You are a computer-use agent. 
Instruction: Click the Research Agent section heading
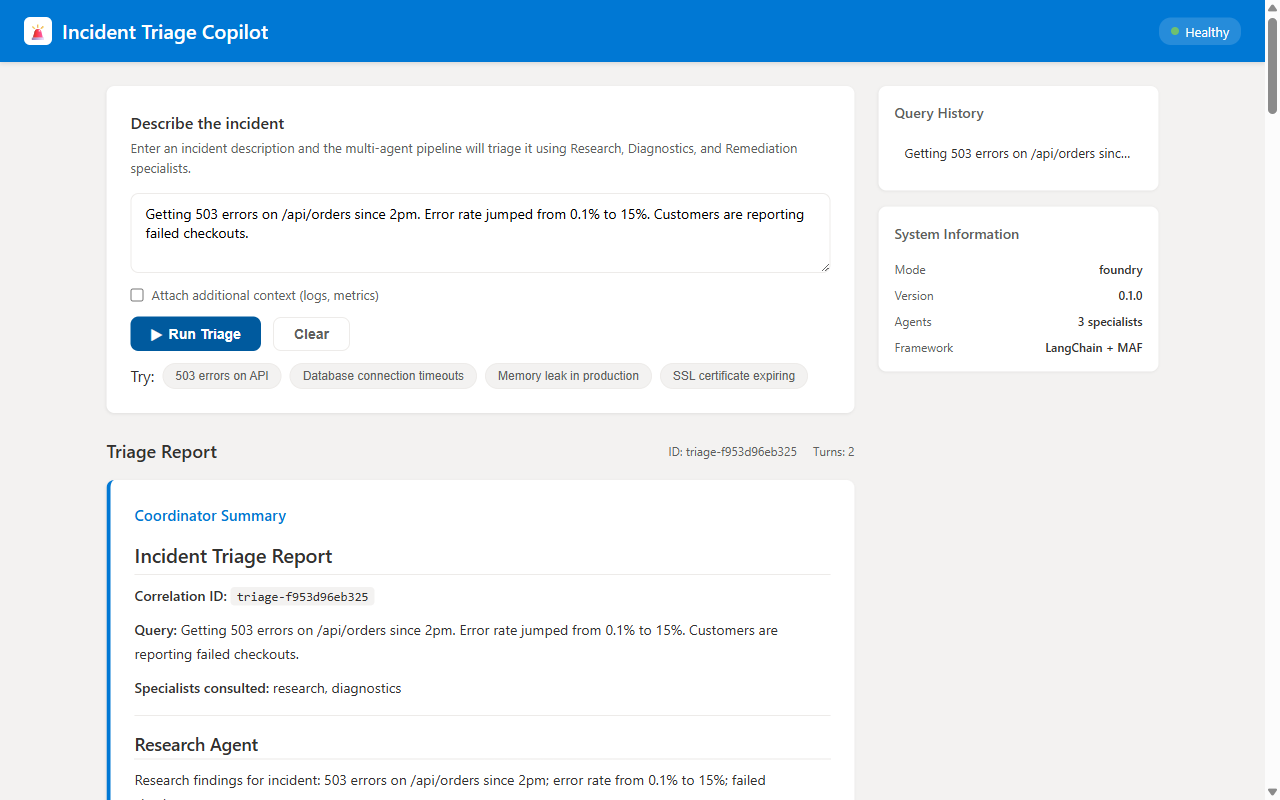click(x=196, y=745)
